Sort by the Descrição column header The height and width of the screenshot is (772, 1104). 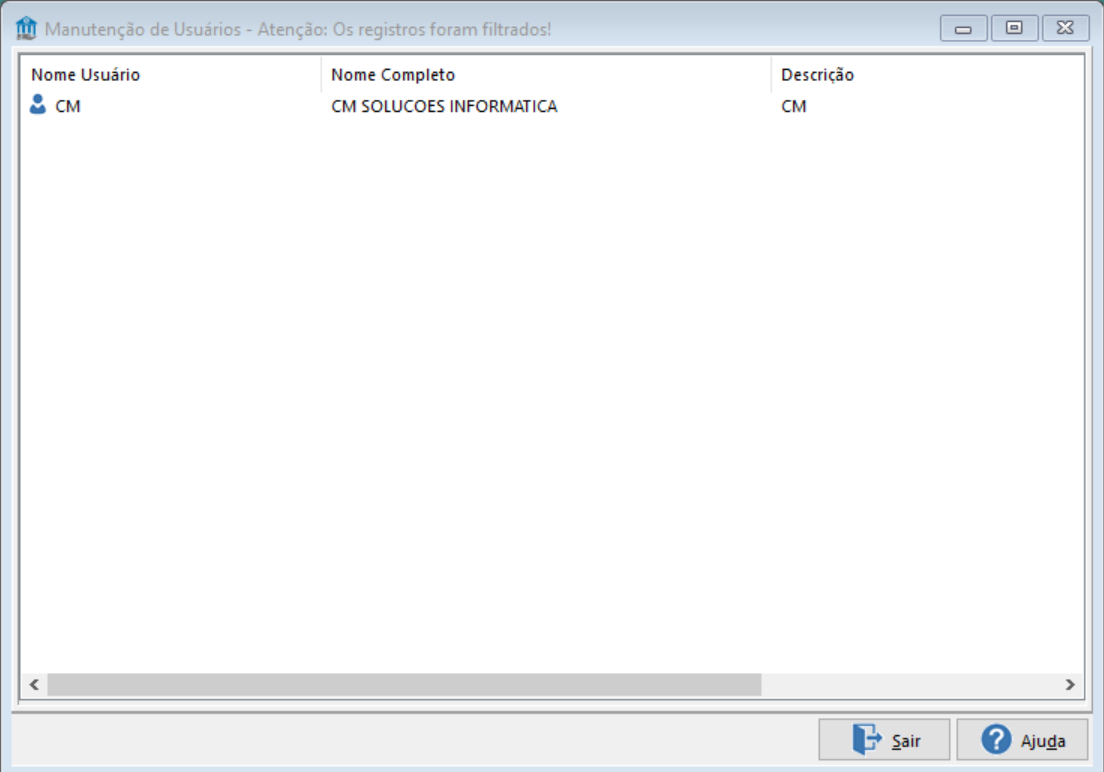(927, 75)
